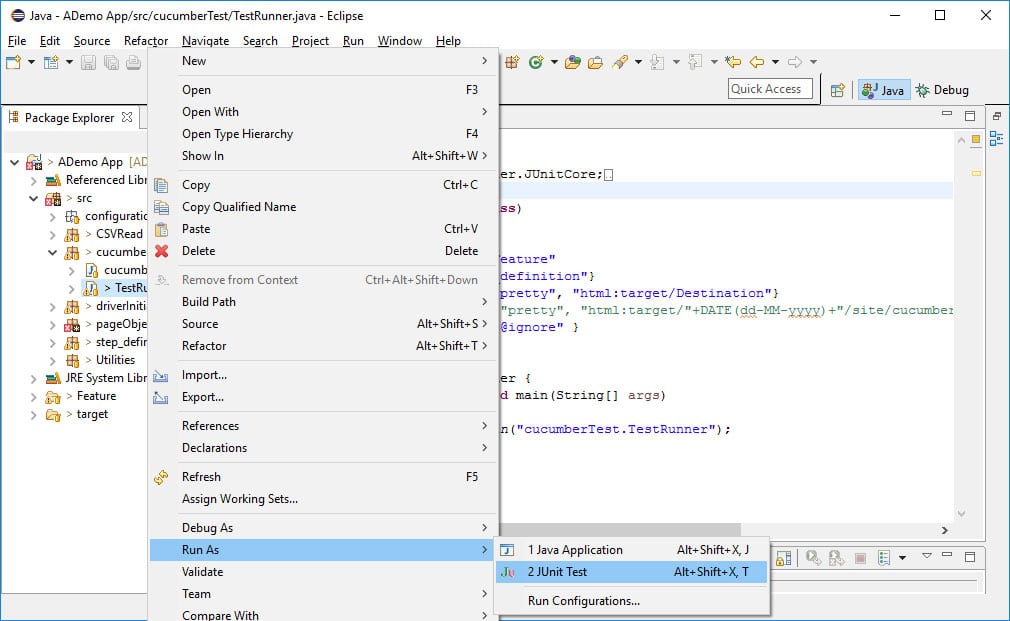Open the bottom panel View Menu triangle
This screenshot has width=1010, height=621.
tap(926, 555)
